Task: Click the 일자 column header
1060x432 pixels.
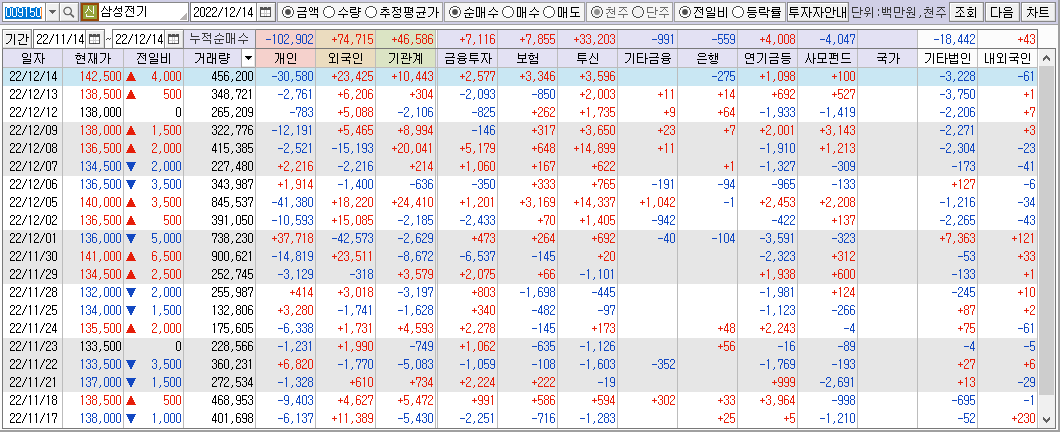Action: [32, 59]
